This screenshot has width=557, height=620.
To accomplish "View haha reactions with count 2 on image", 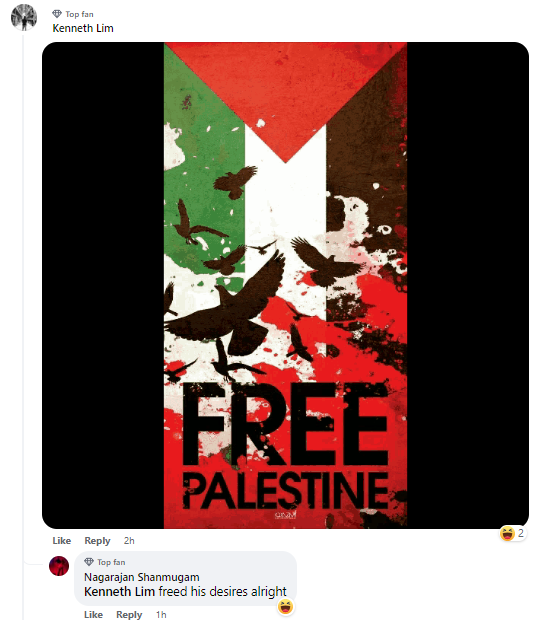I will pos(513,533).
